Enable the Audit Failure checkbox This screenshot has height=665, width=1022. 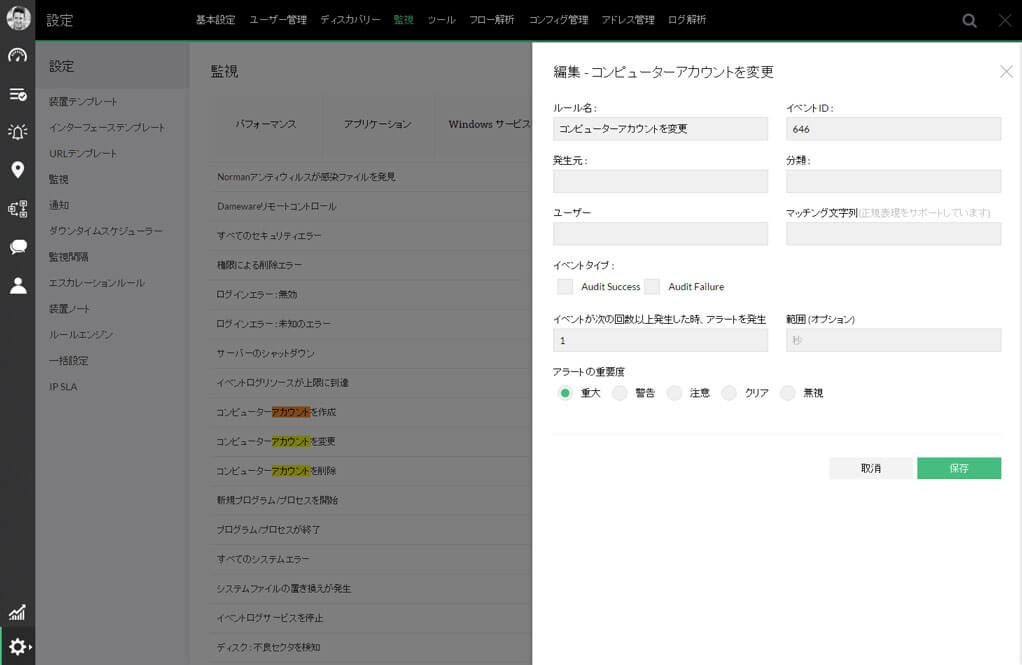coord(652,287)
